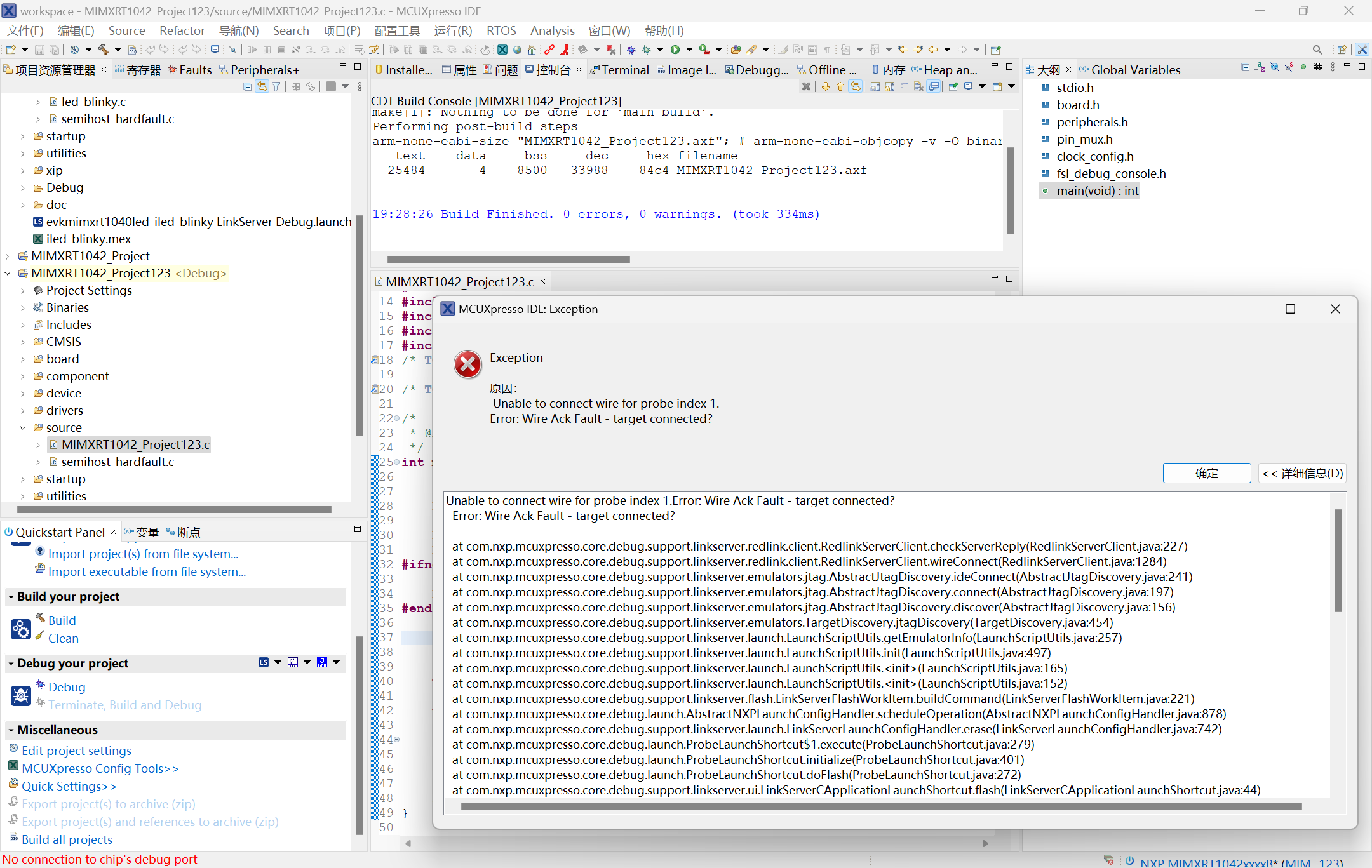Click the blue bug Debug toolbar icon
This screenshot has width=1372, height=868.
tap(631, 50)
